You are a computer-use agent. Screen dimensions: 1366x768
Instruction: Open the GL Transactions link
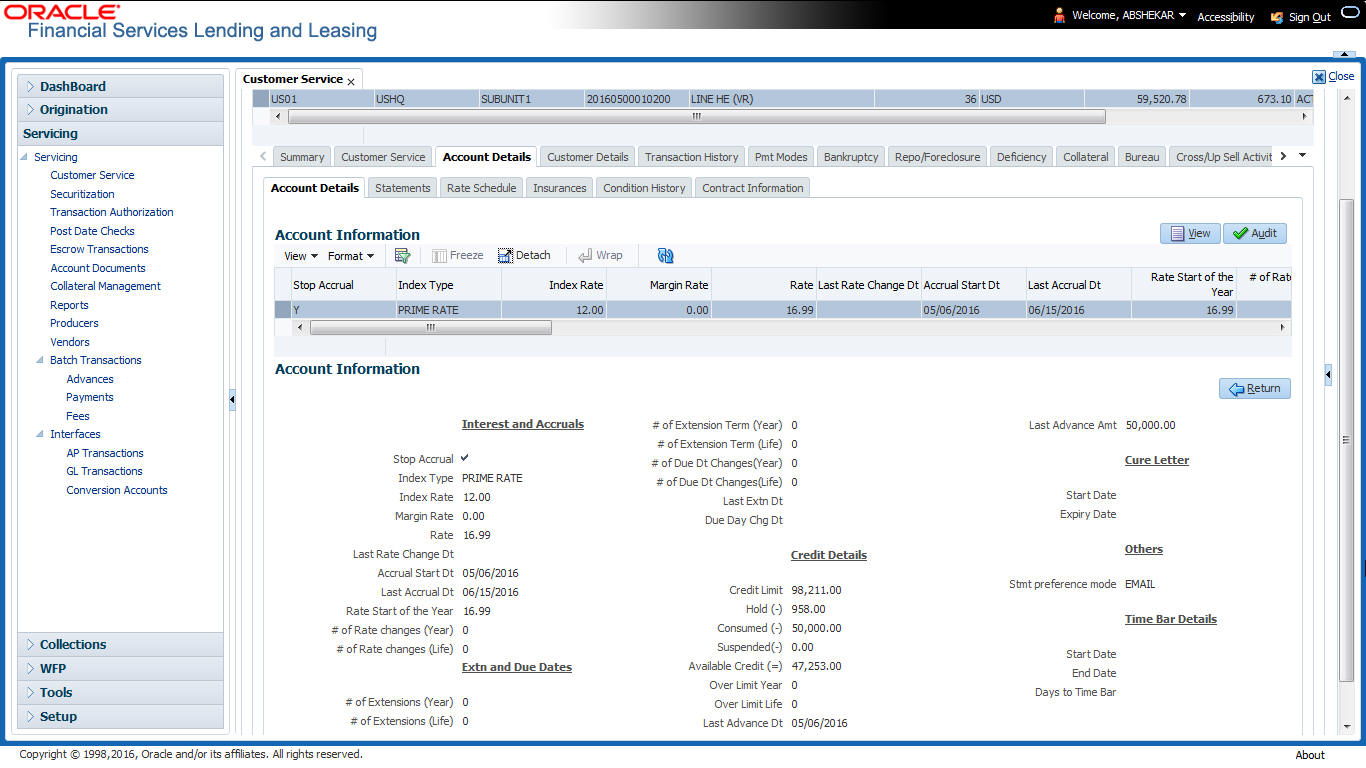(104, 471)
